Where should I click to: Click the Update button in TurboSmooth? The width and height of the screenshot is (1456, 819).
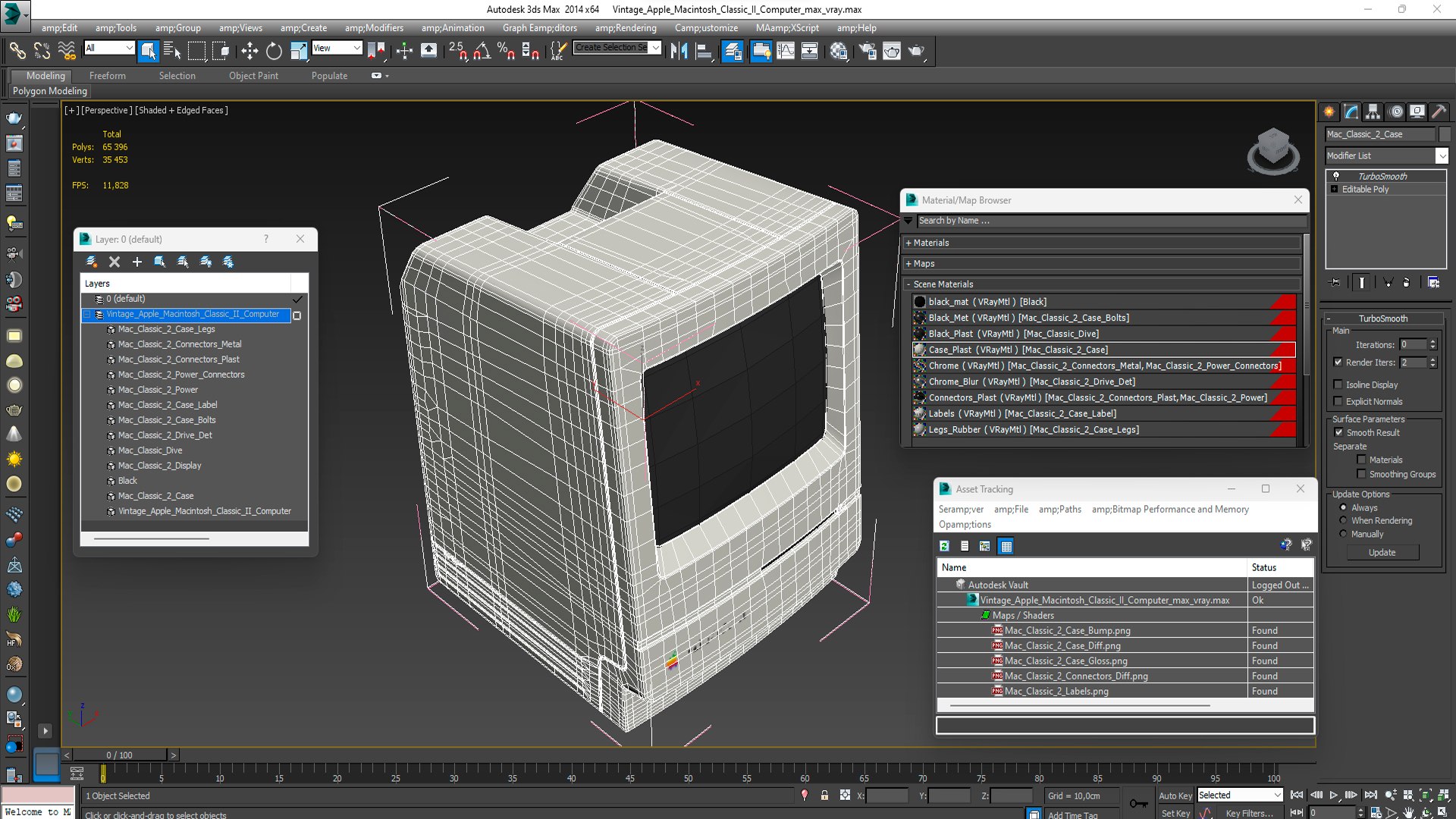point(1382,552)
